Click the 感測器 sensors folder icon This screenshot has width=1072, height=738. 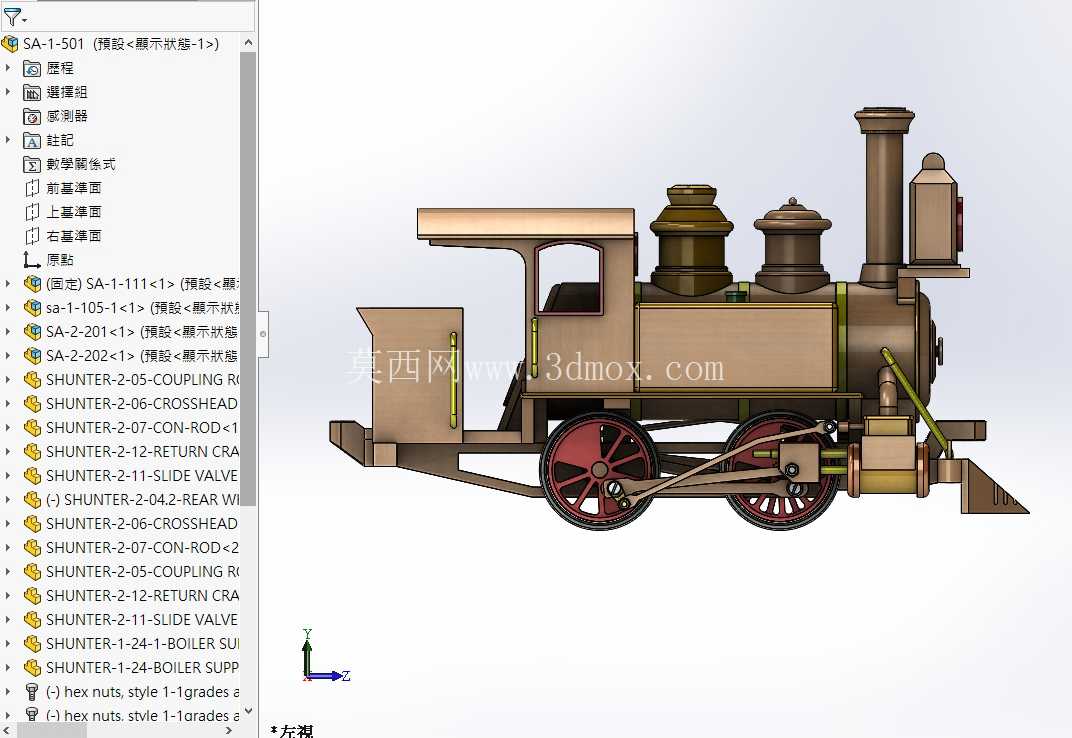31,116
